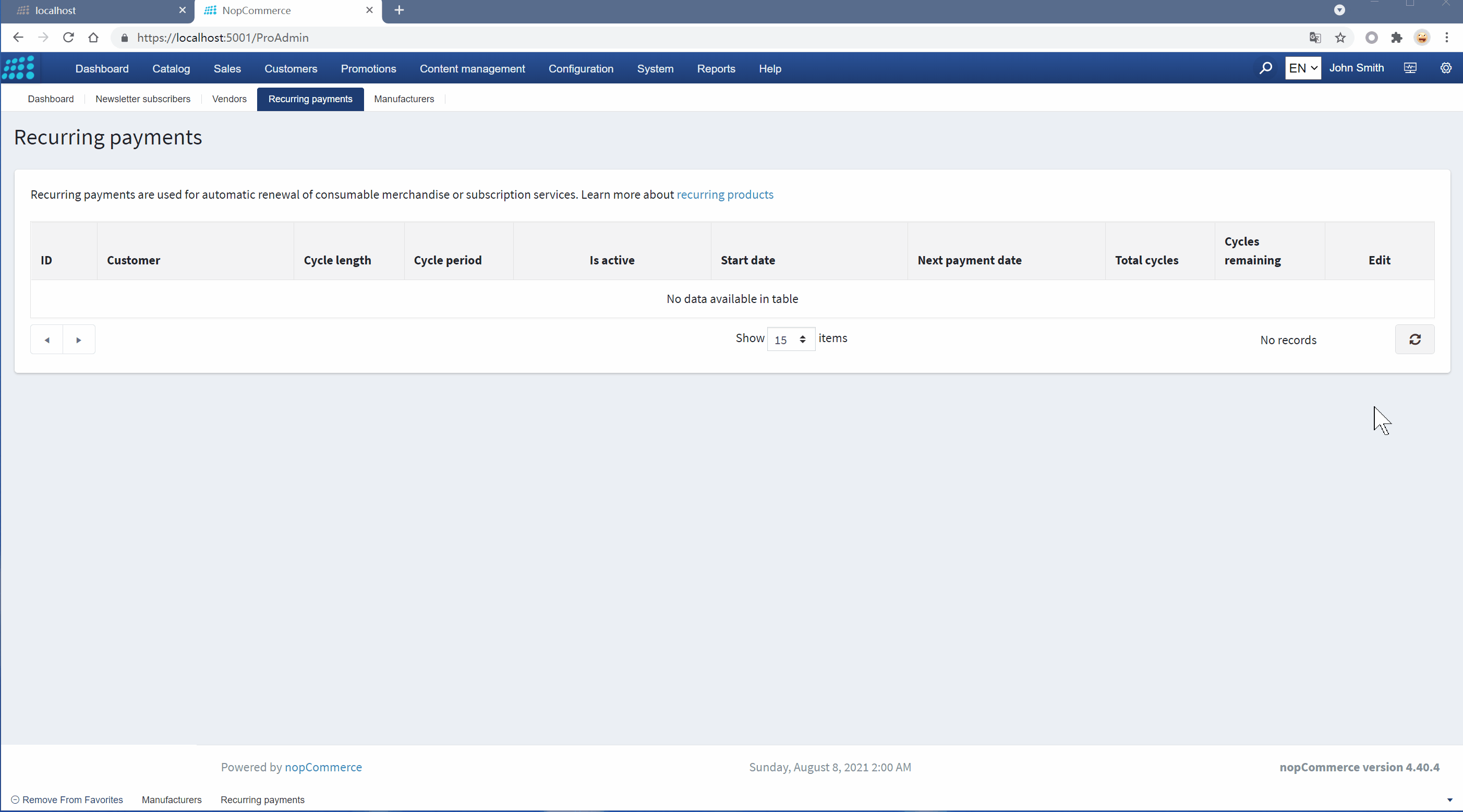Image resolution: width=1463 pixels, height=812 pixels.
Task: Click the monitor icon beside John Smith
Action: (1410, 68)
